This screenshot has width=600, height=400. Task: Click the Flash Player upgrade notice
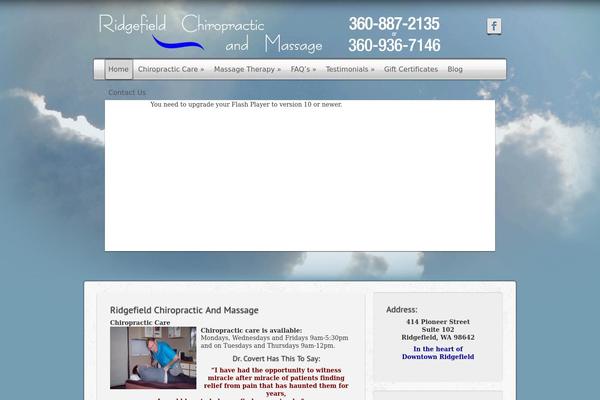246,104
